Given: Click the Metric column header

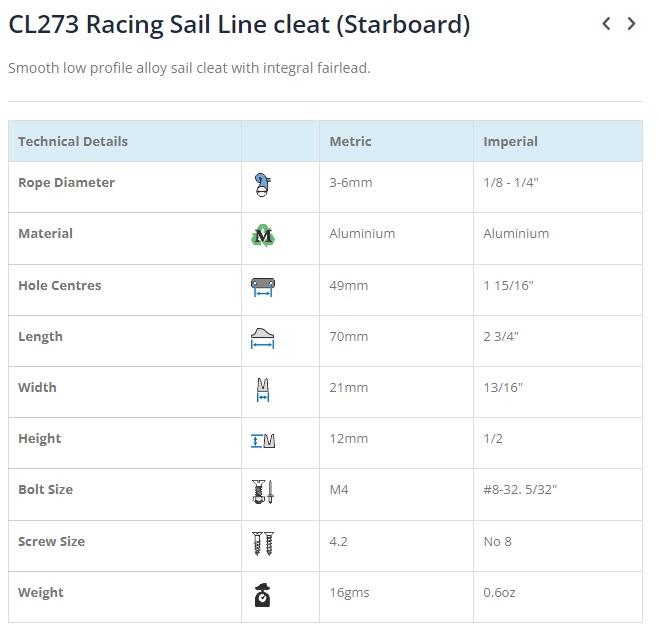Looking at the screenshot, I should (351, 142).
